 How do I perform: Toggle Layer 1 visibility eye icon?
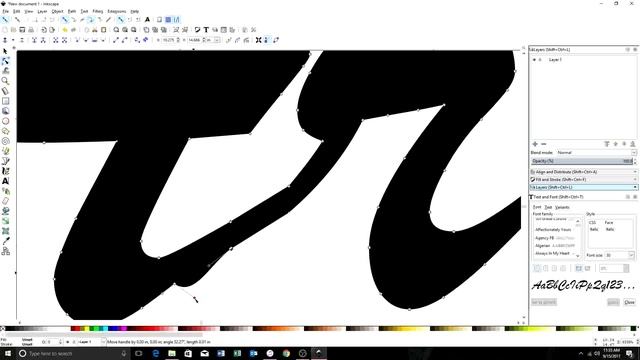point(534,60)
